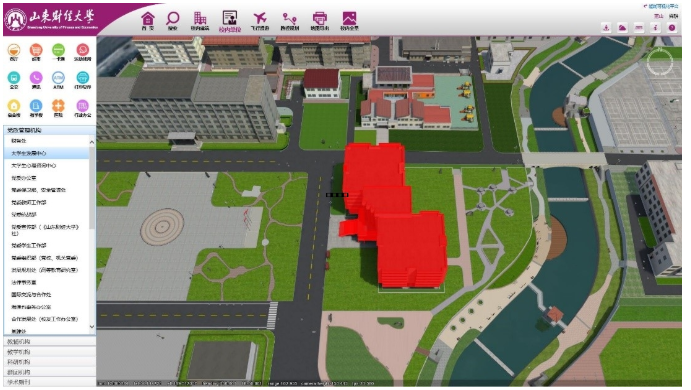Start the airplane fly-through tool

[x=260, y=20]
